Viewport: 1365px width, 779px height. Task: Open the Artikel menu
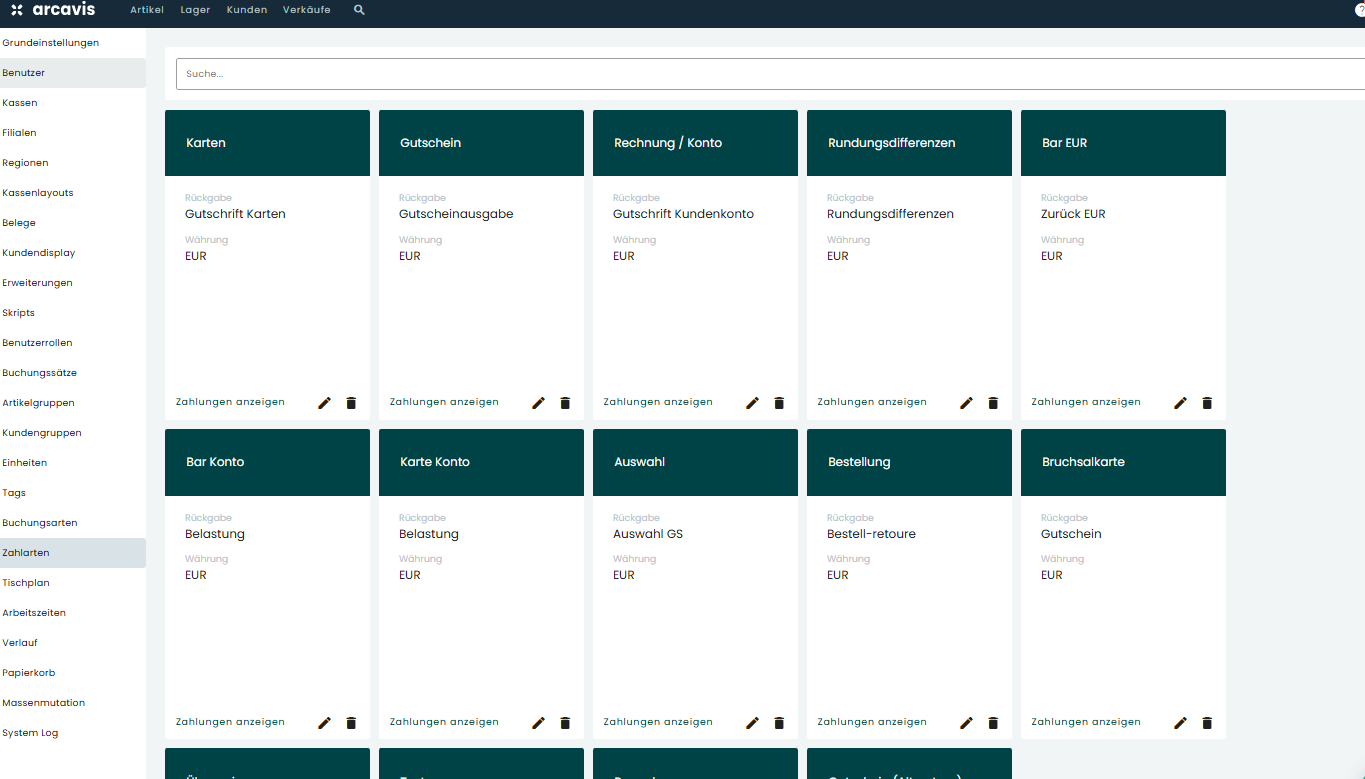pyautogui.click(x=147, y=10)
